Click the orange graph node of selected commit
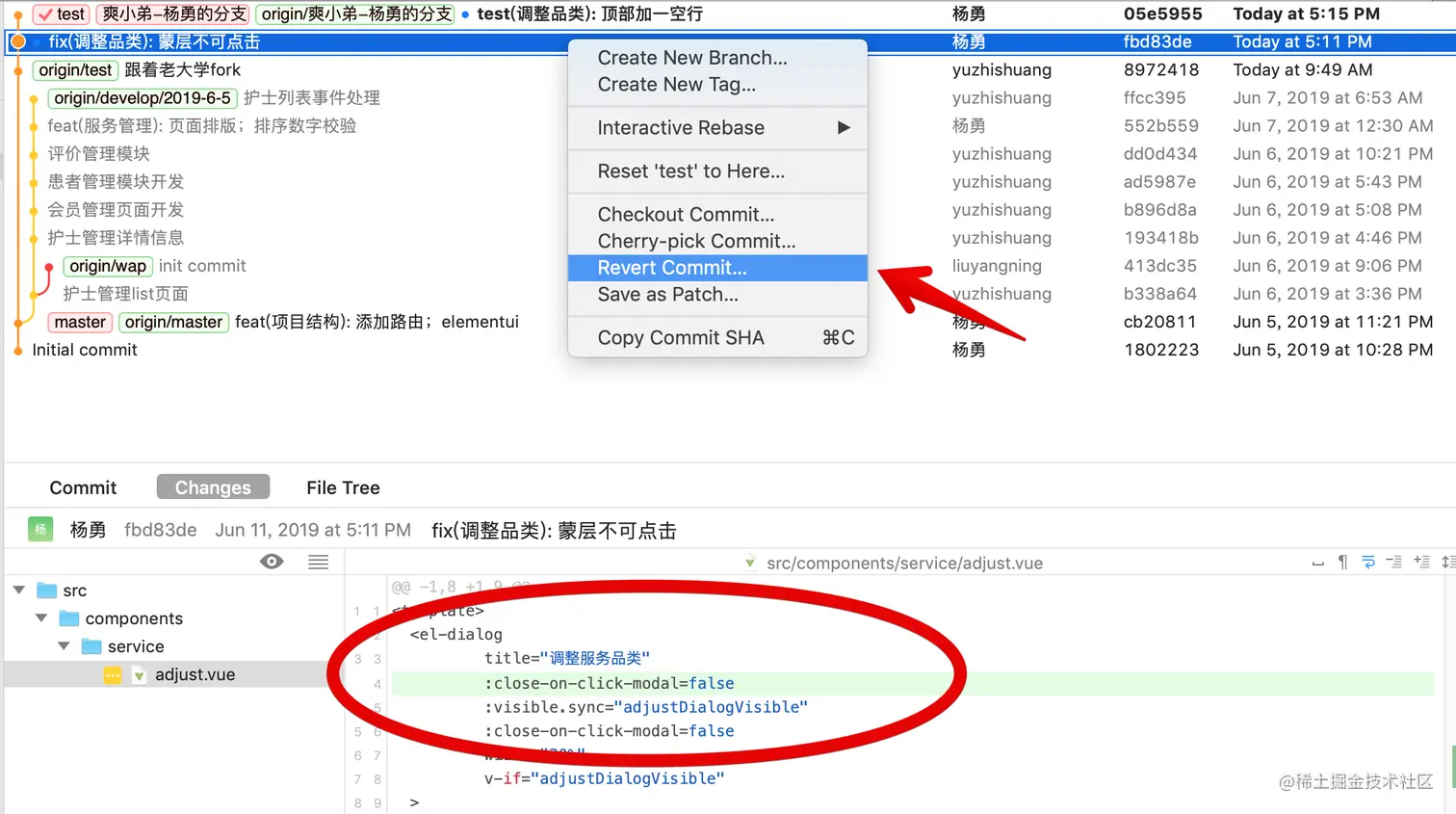The height and width of the screenshot is (814, 1456). [x=17, y=41]
